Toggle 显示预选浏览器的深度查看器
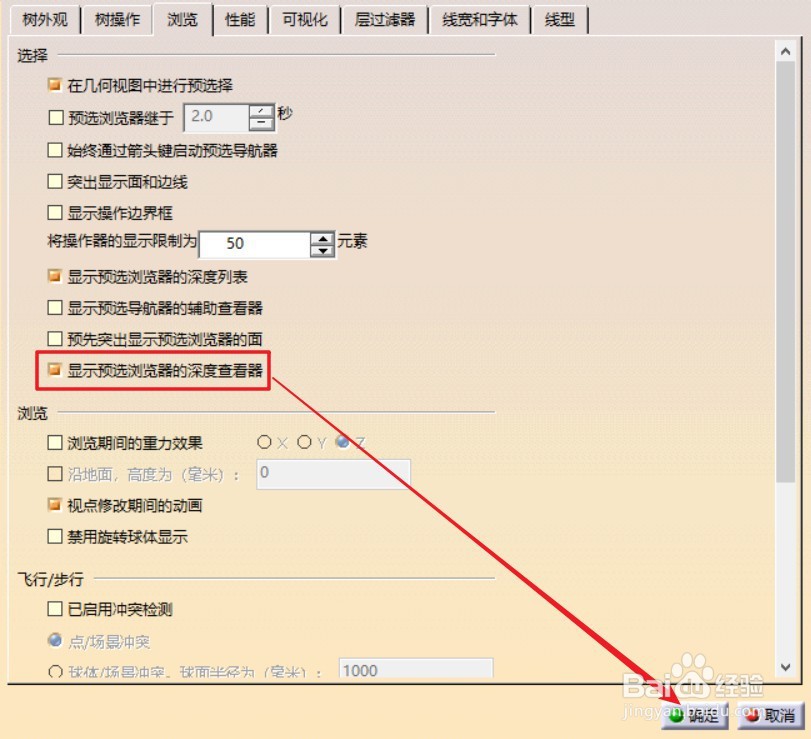 tap(55, 370)
